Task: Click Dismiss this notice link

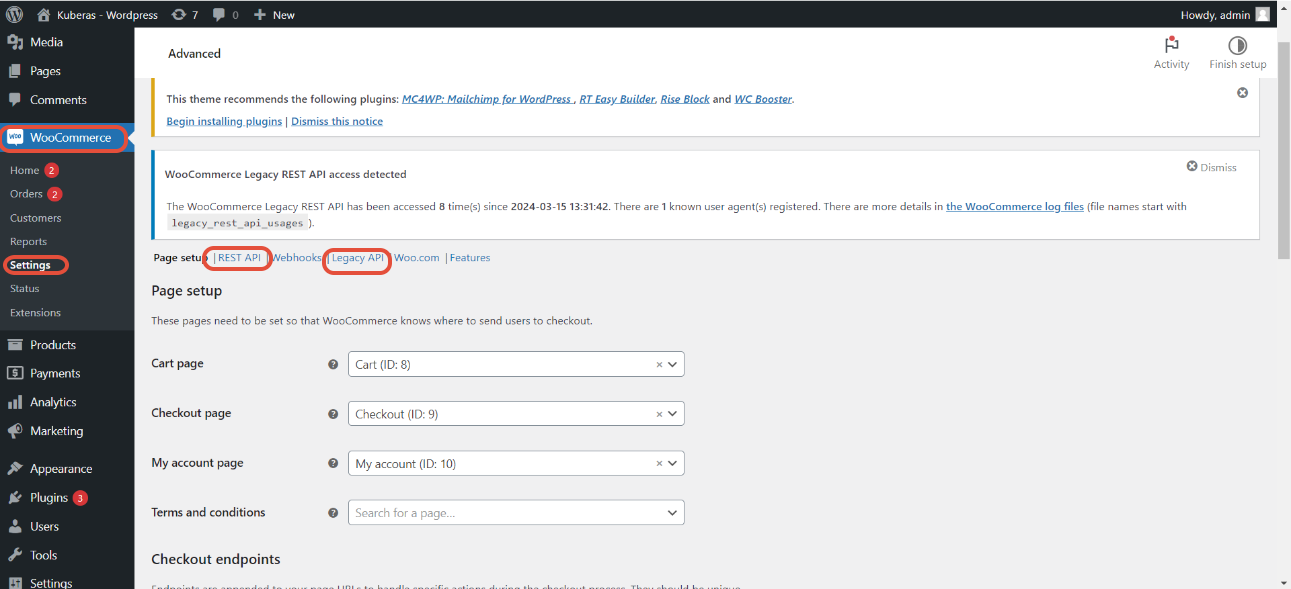Action: click(337, 121)
